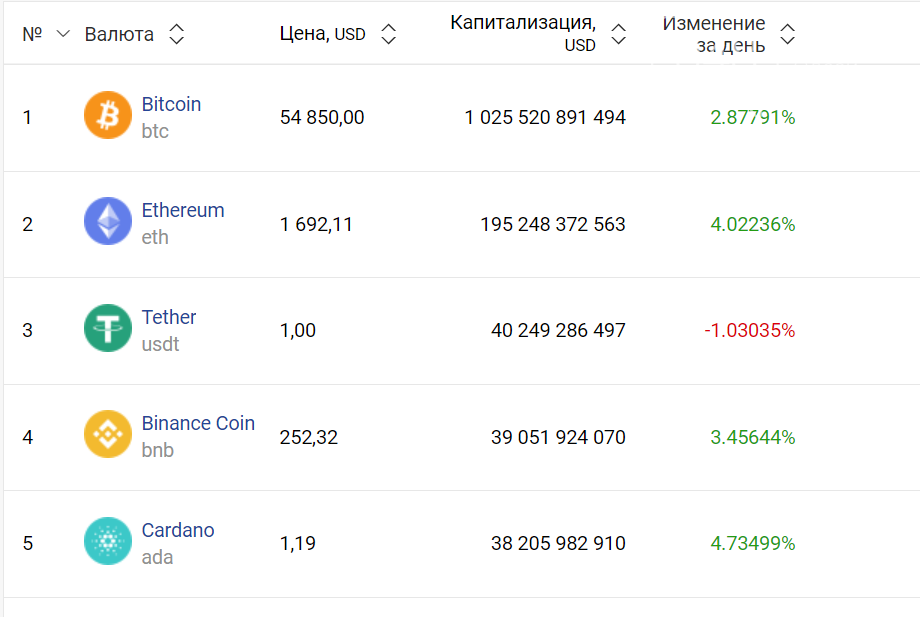Screen dimensions: 920x617
Task: Click Cardano price 1,19
Action: [x=297, y=543]
